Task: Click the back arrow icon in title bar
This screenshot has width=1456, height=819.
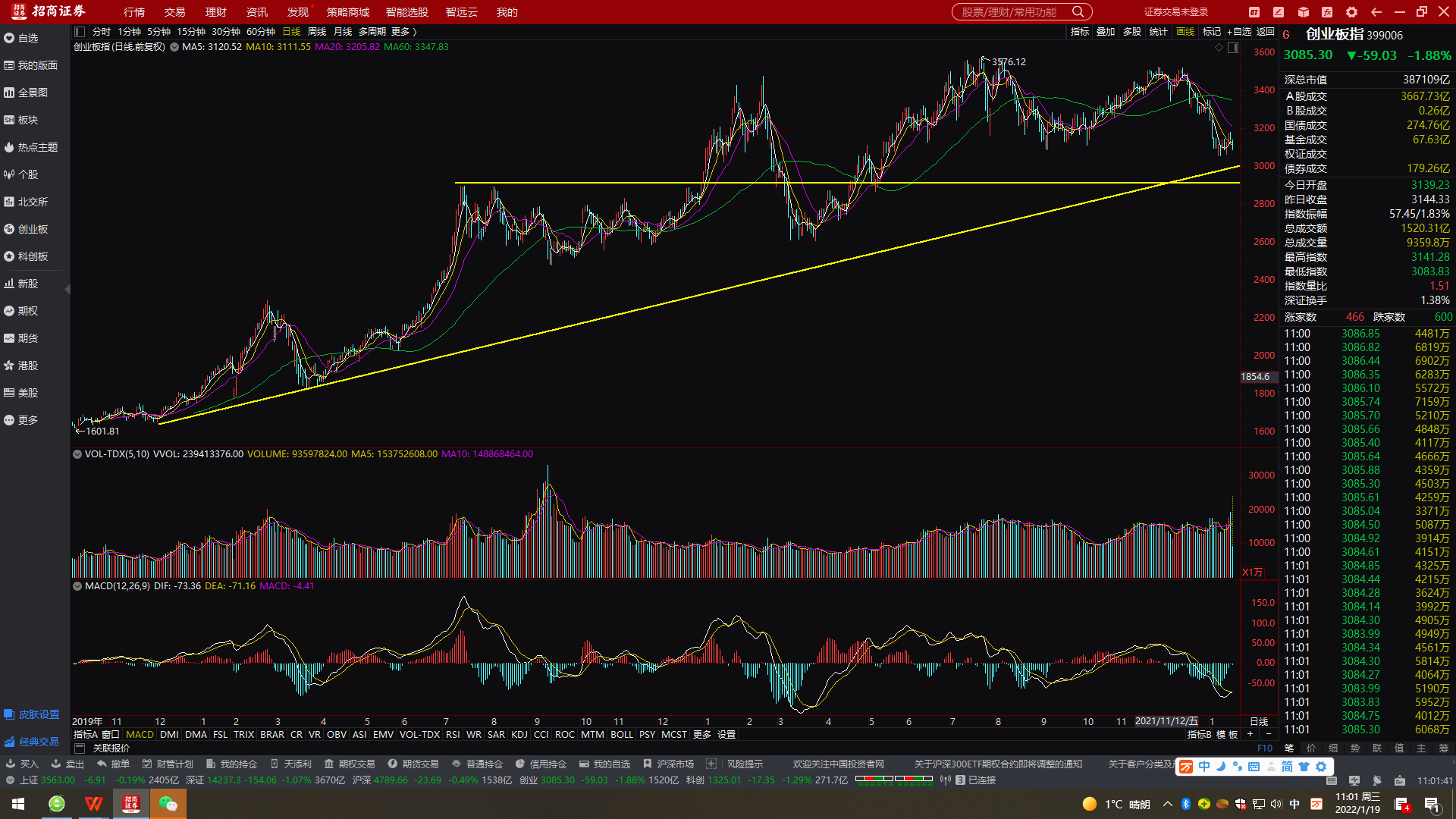Action: (1376, 12)
